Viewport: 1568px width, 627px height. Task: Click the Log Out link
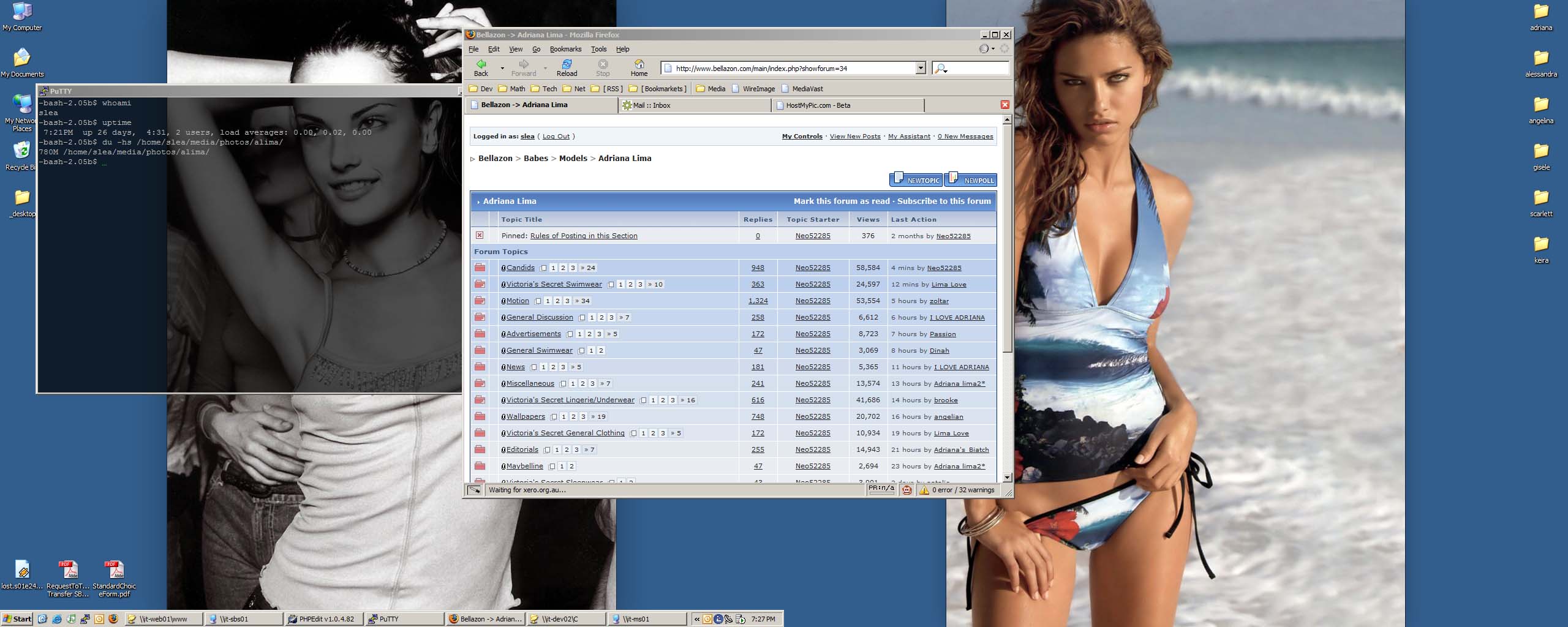click(x=556, y=137)
